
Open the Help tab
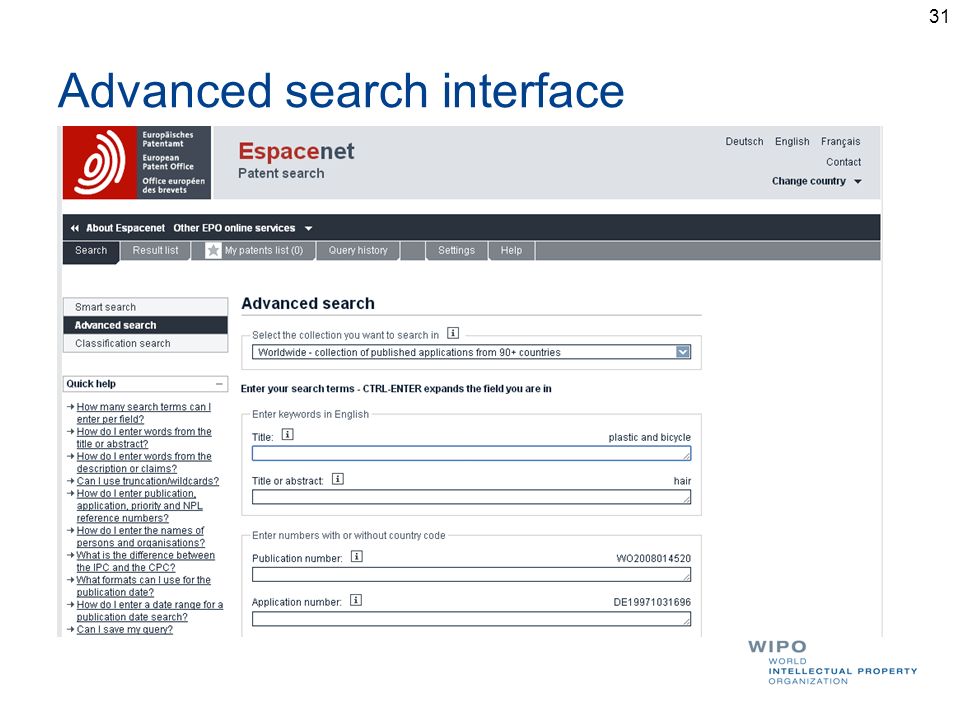point(511,251)
